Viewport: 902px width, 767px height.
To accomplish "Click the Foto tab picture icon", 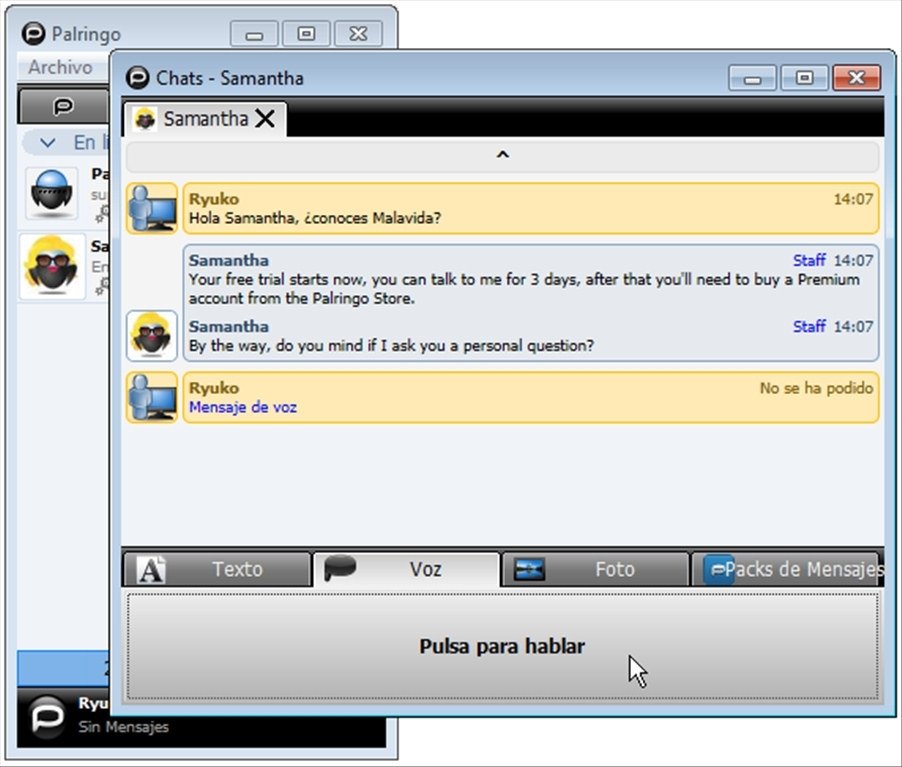I will [529, 569].
